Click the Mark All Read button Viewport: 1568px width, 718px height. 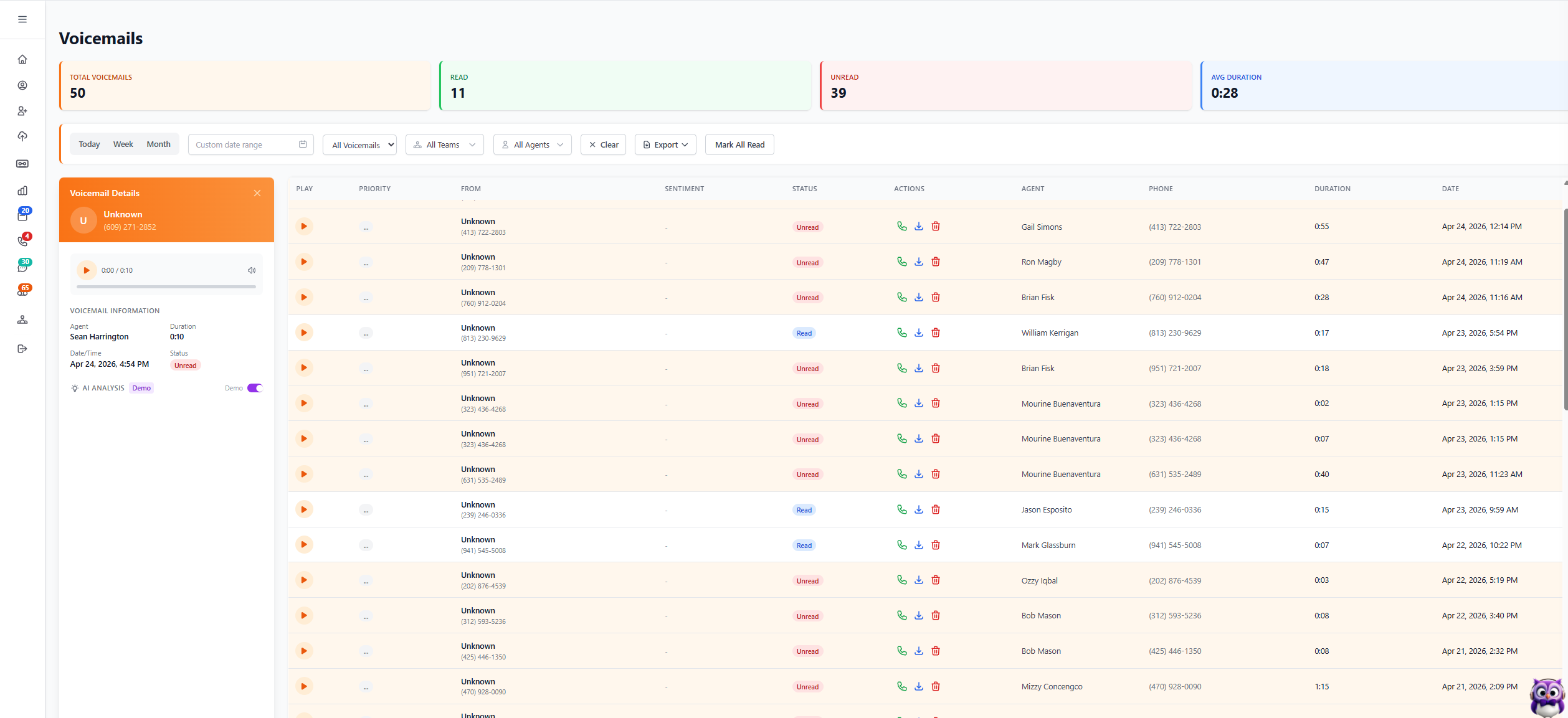pyautogui.click(x=739, y=144)
